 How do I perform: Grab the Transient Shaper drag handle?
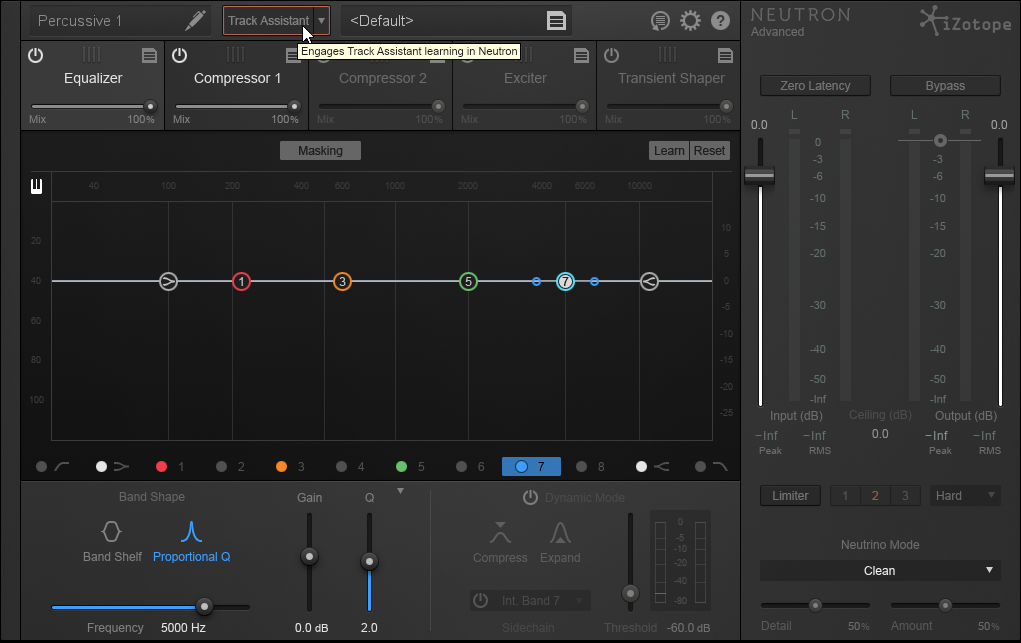click(667, 55)
